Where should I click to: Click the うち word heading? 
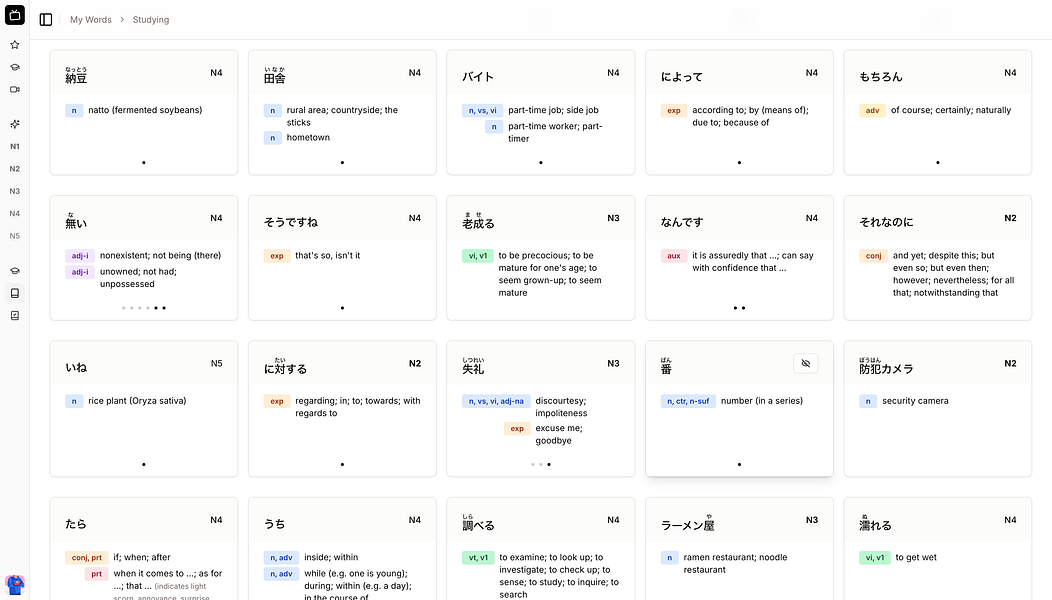pyautogui.click(x=274, y=524)
